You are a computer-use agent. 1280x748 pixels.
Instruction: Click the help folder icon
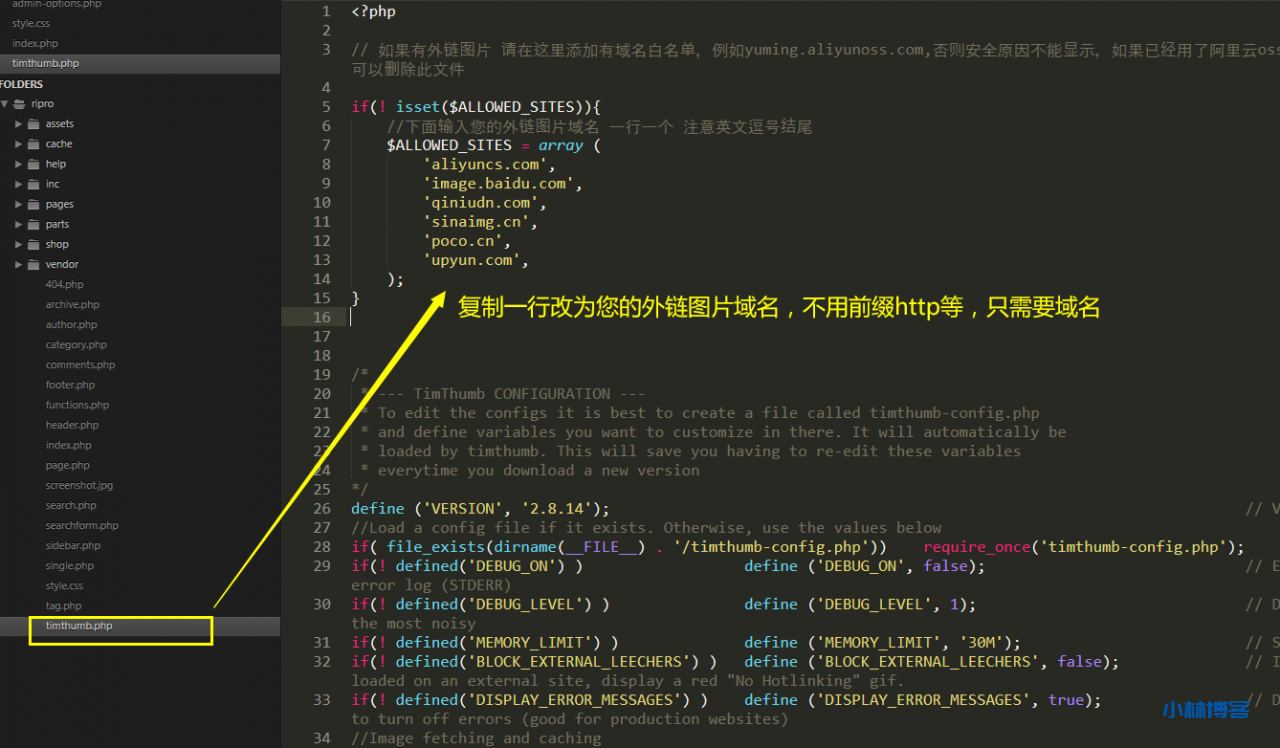pos(34,164)
